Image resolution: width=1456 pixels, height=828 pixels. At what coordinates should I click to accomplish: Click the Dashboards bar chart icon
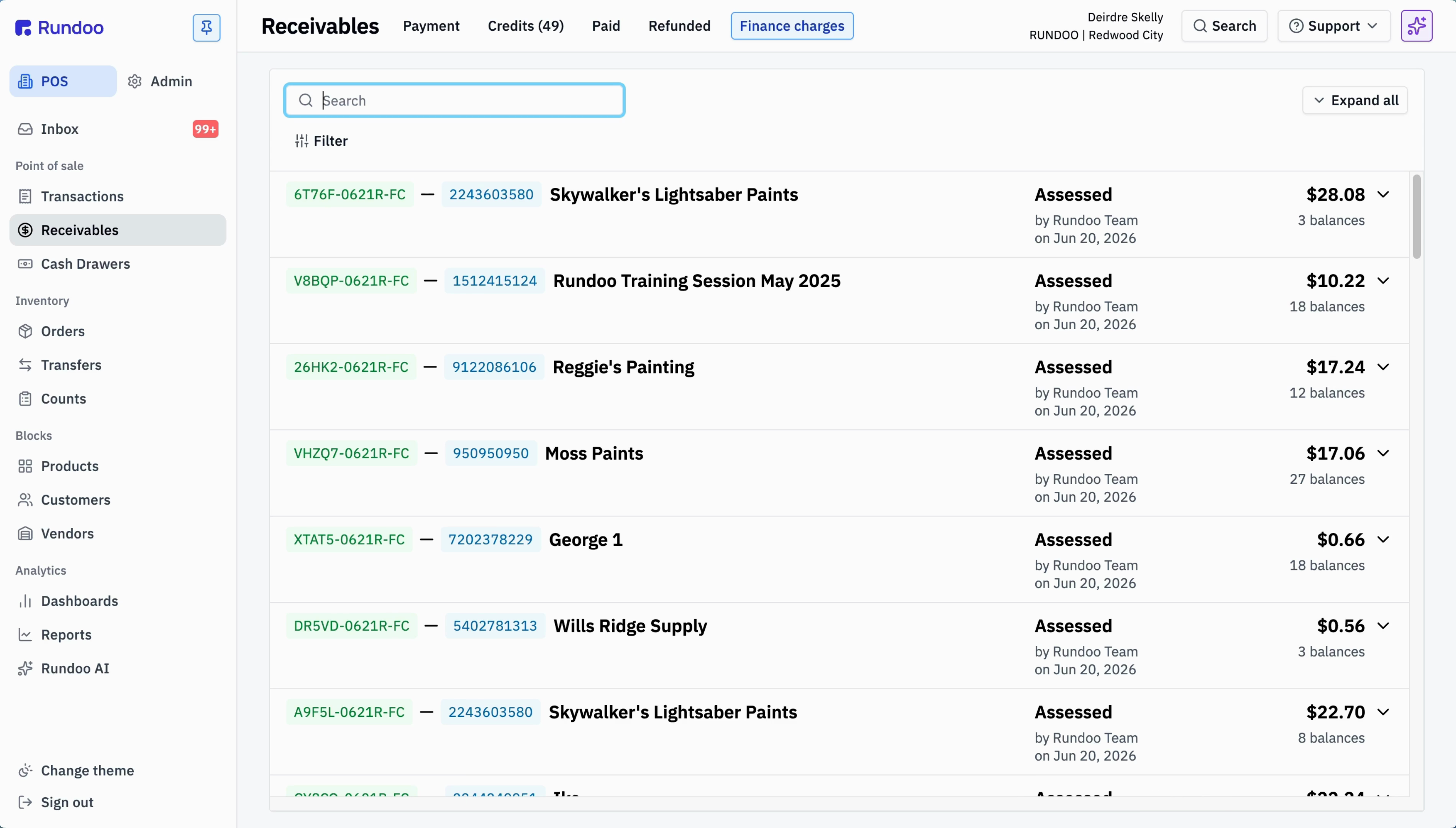(x=25, y=601)
